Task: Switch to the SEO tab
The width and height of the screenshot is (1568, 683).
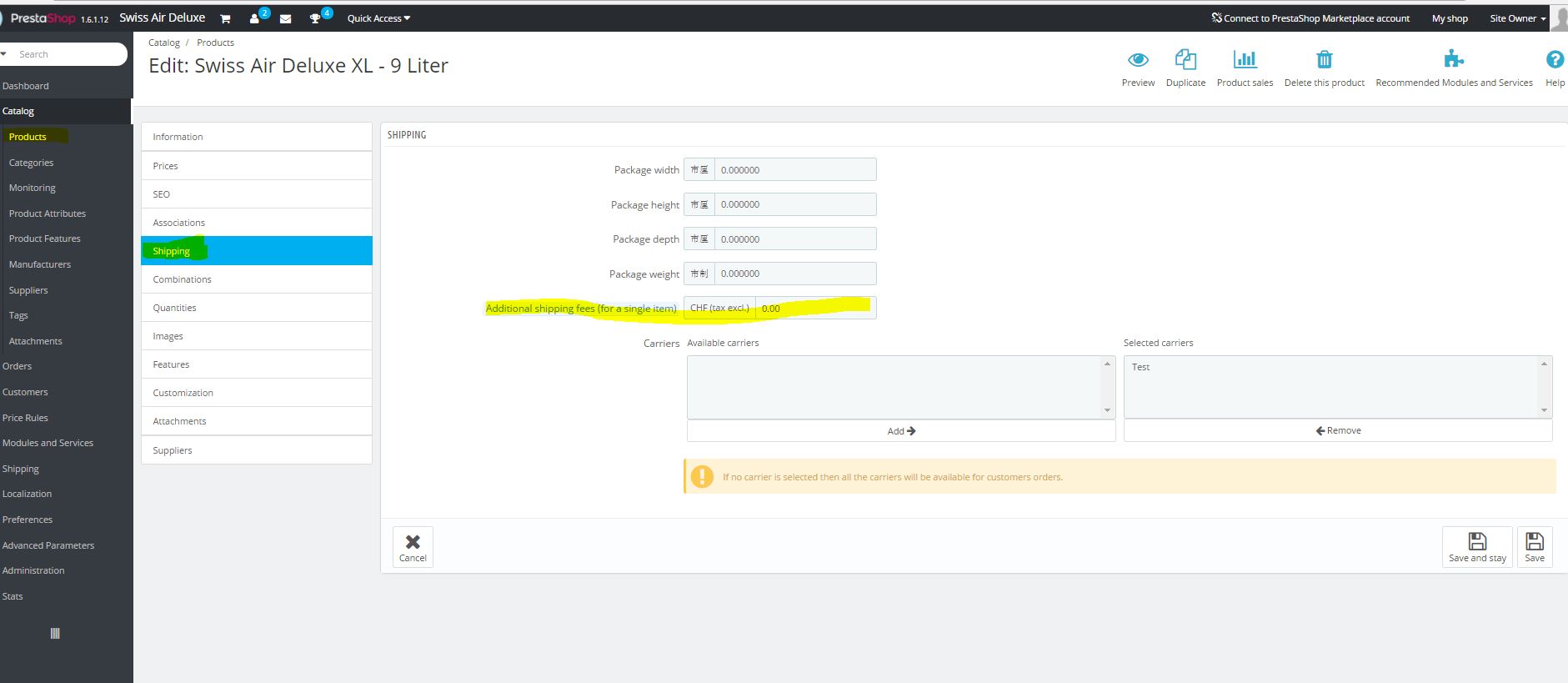Action: pyautogui.click(x=257, y=194)
